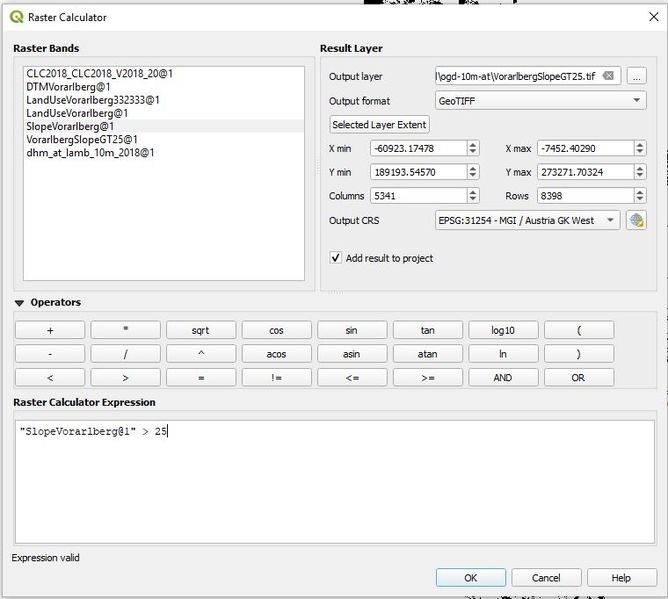The width and height of the screenshot is (668, 599).
Task: Insert the AND logical operator
Action: (x=503, y=378)
